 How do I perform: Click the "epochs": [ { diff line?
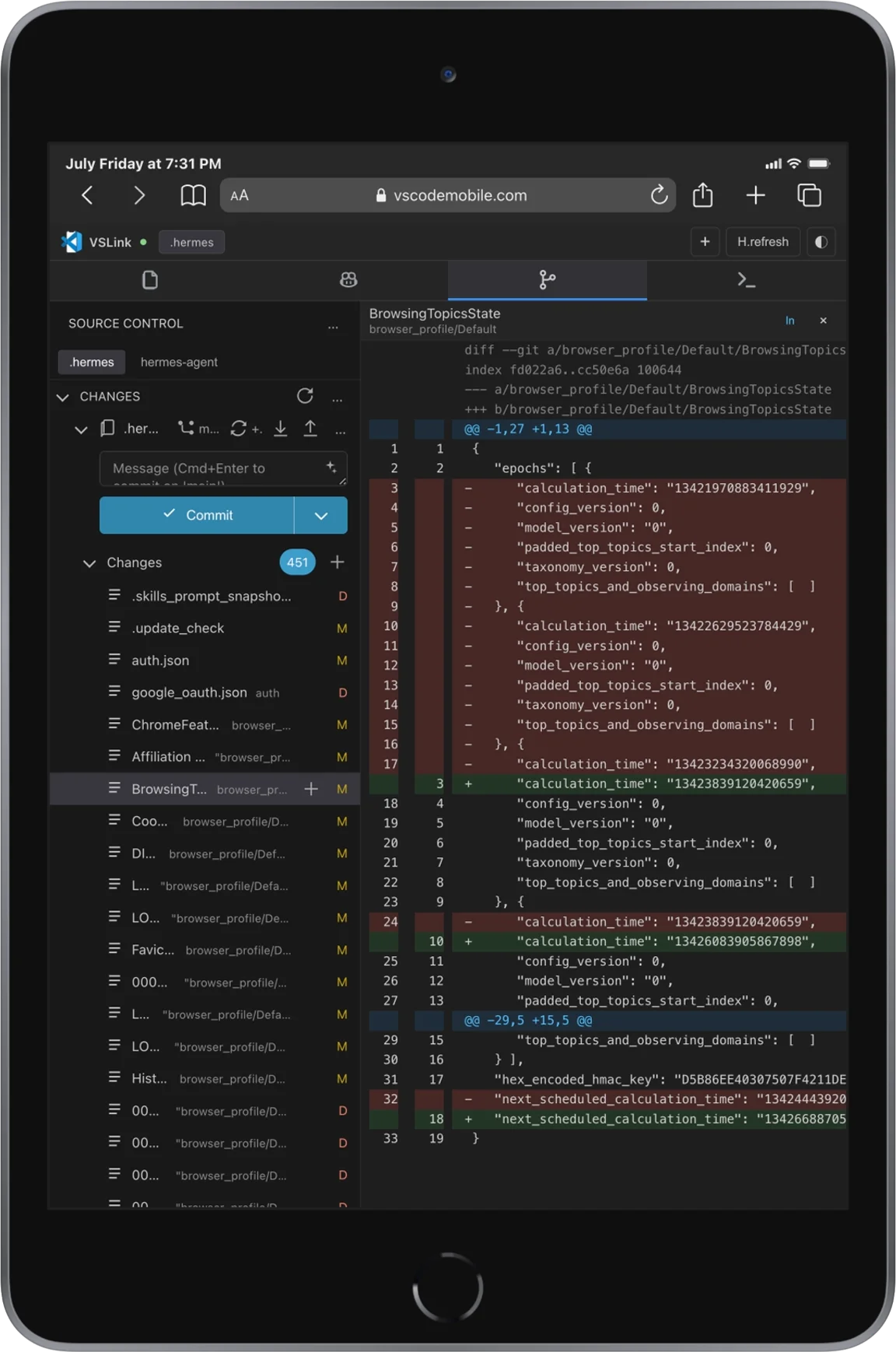[x=607, y=468]
